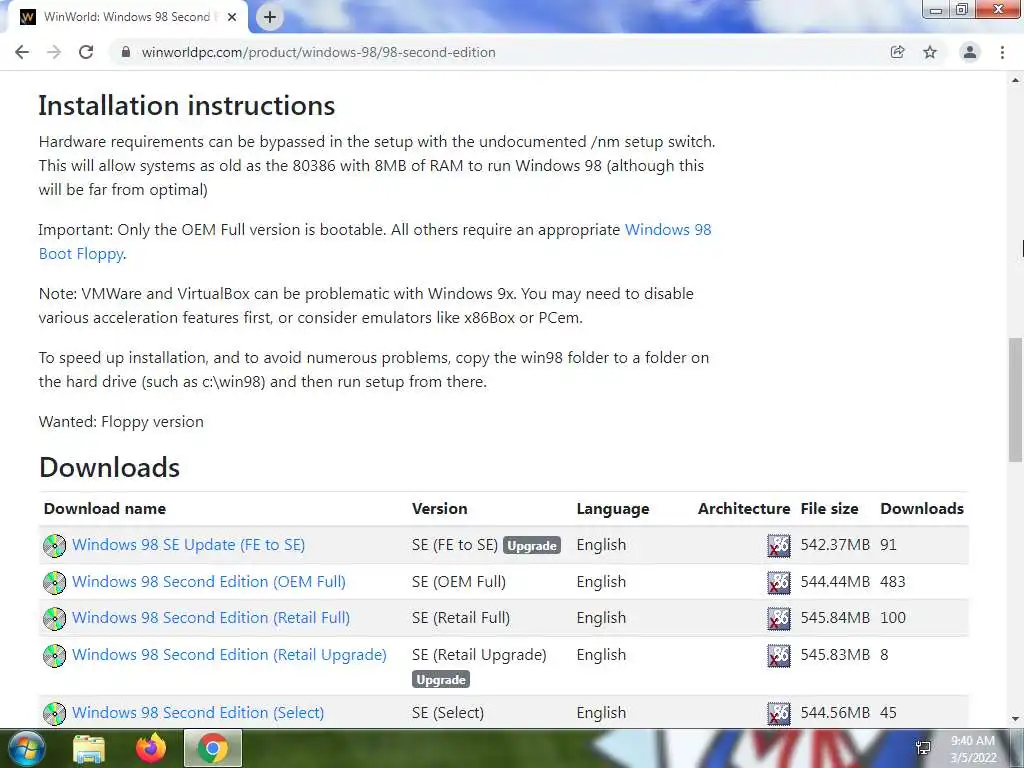Click the page vertical scrollbar thumb
The image size is (1024, 768).
[1016, 399]
